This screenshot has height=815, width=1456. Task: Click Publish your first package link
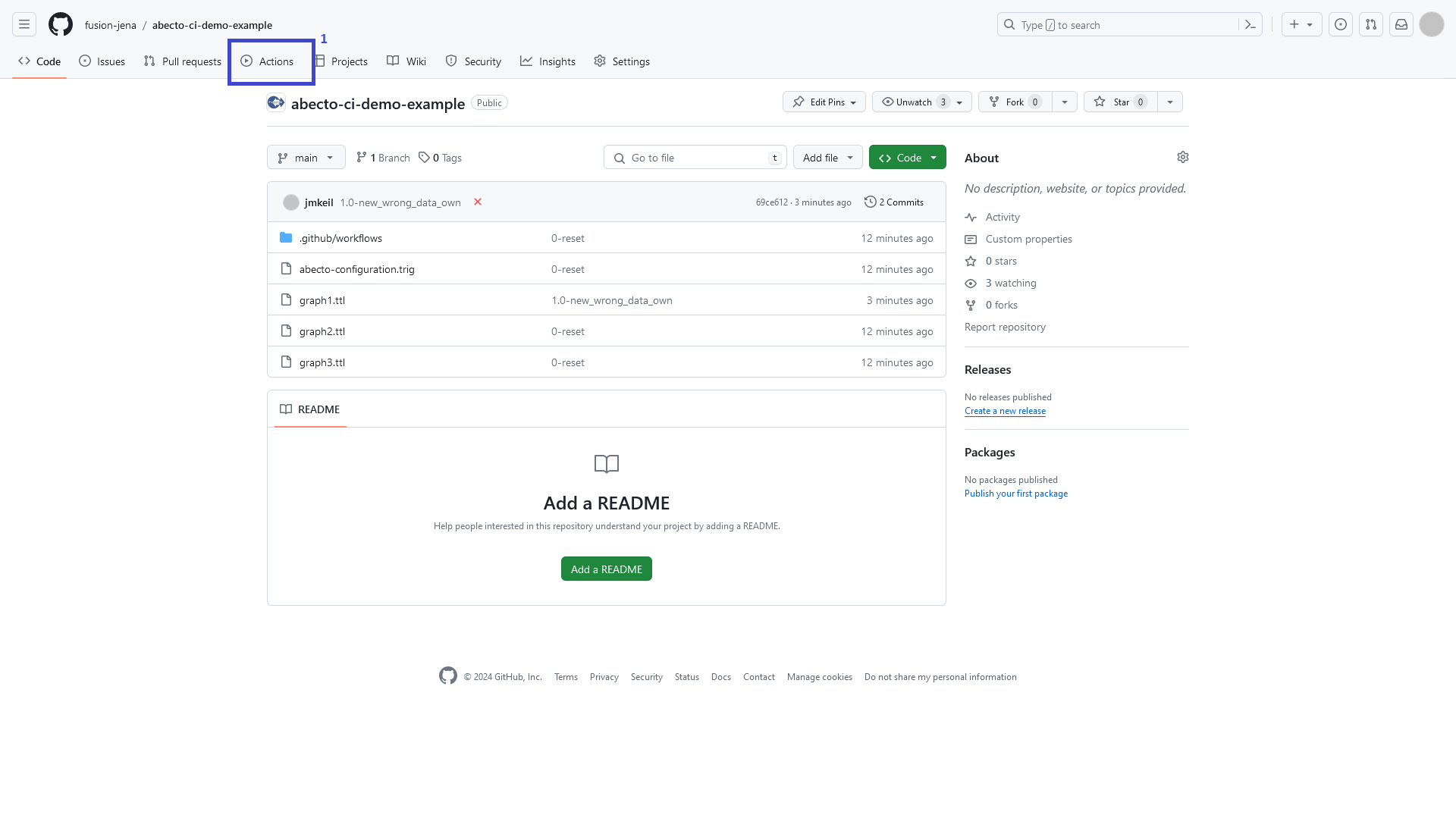click(1016, 494)
